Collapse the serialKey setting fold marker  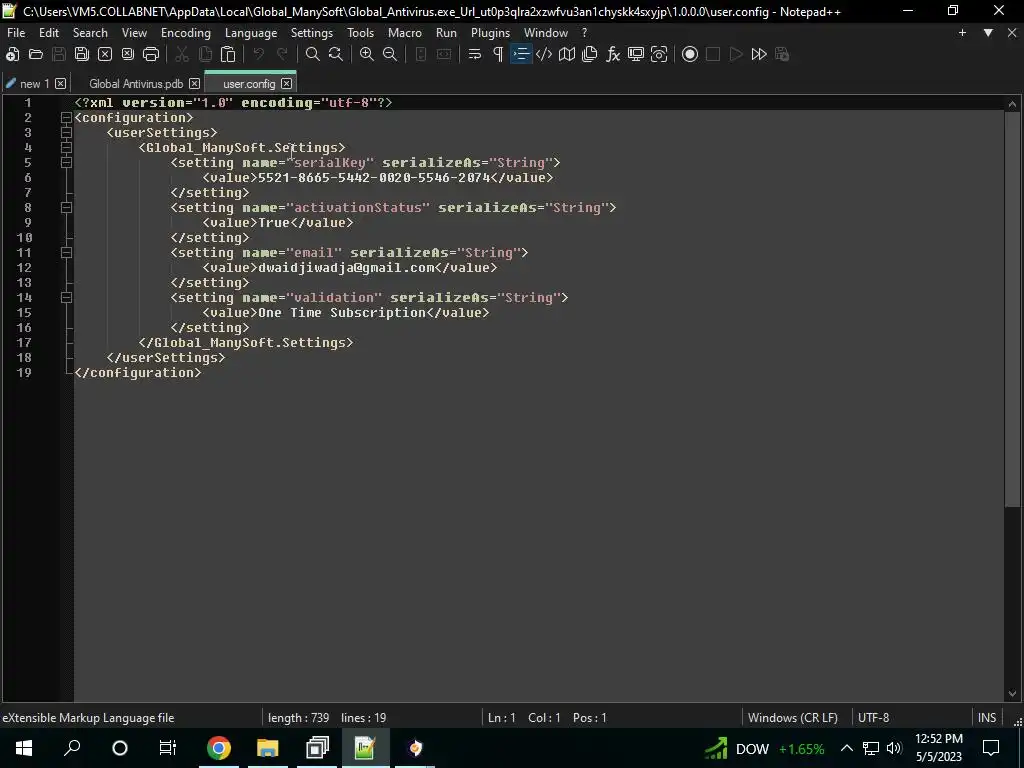pyautogui.click(x=66, y=163)
